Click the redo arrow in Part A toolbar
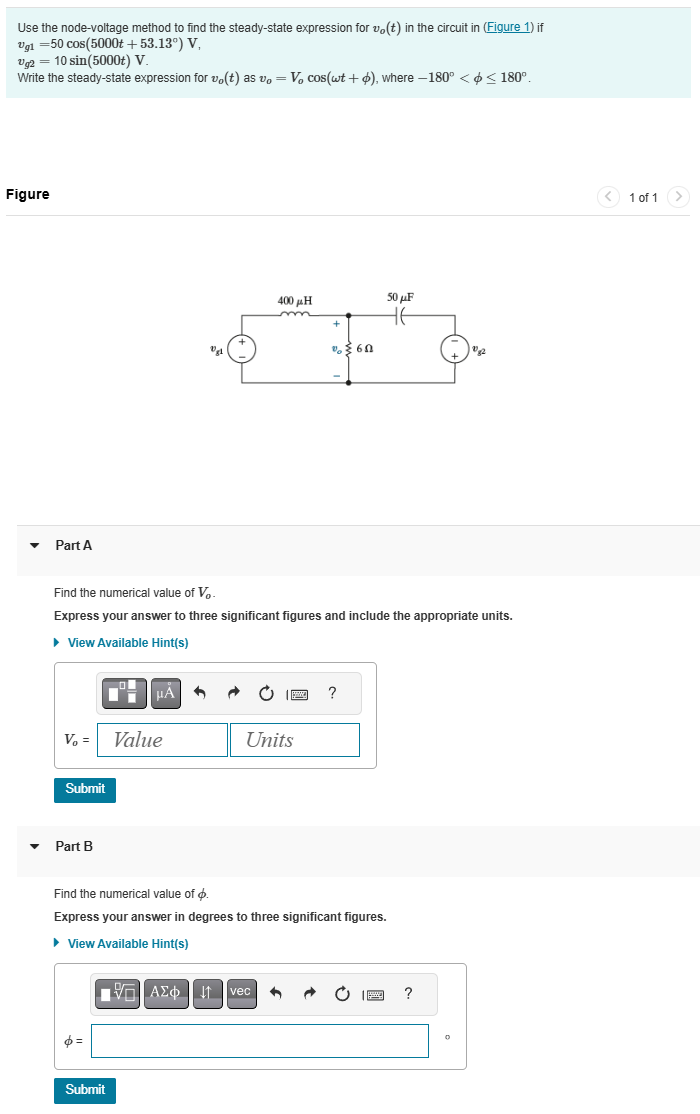This screenshot has width=700, height=1114. click(x=233, y=692)
